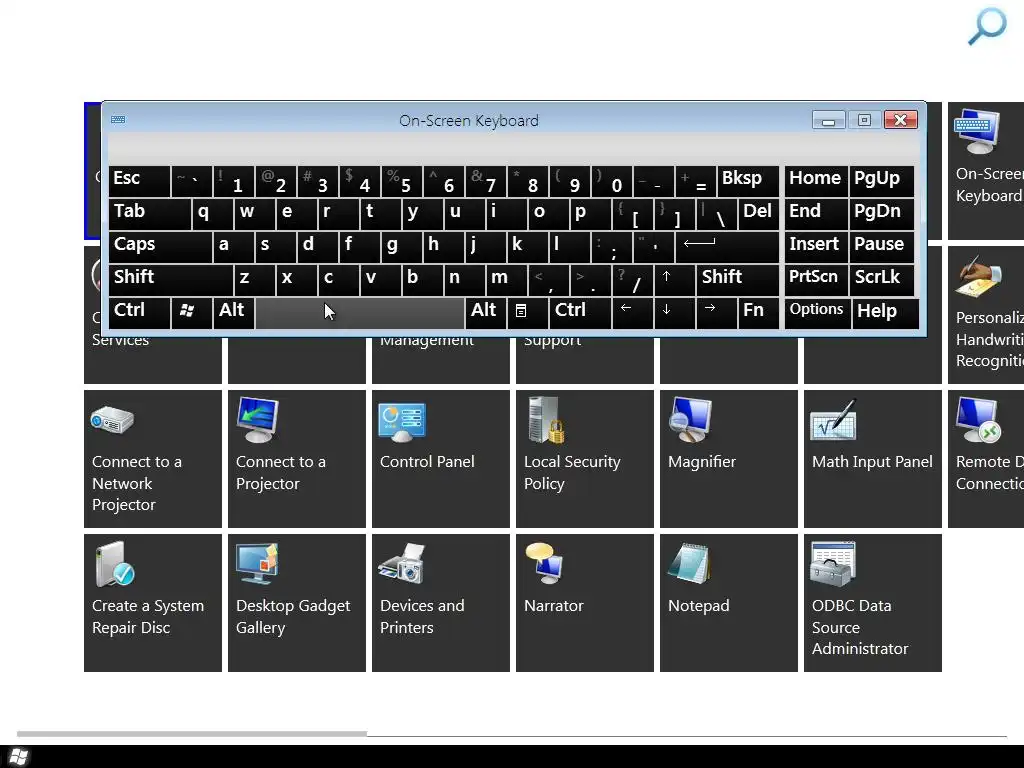Click the spacebar key

coord(360,313)
